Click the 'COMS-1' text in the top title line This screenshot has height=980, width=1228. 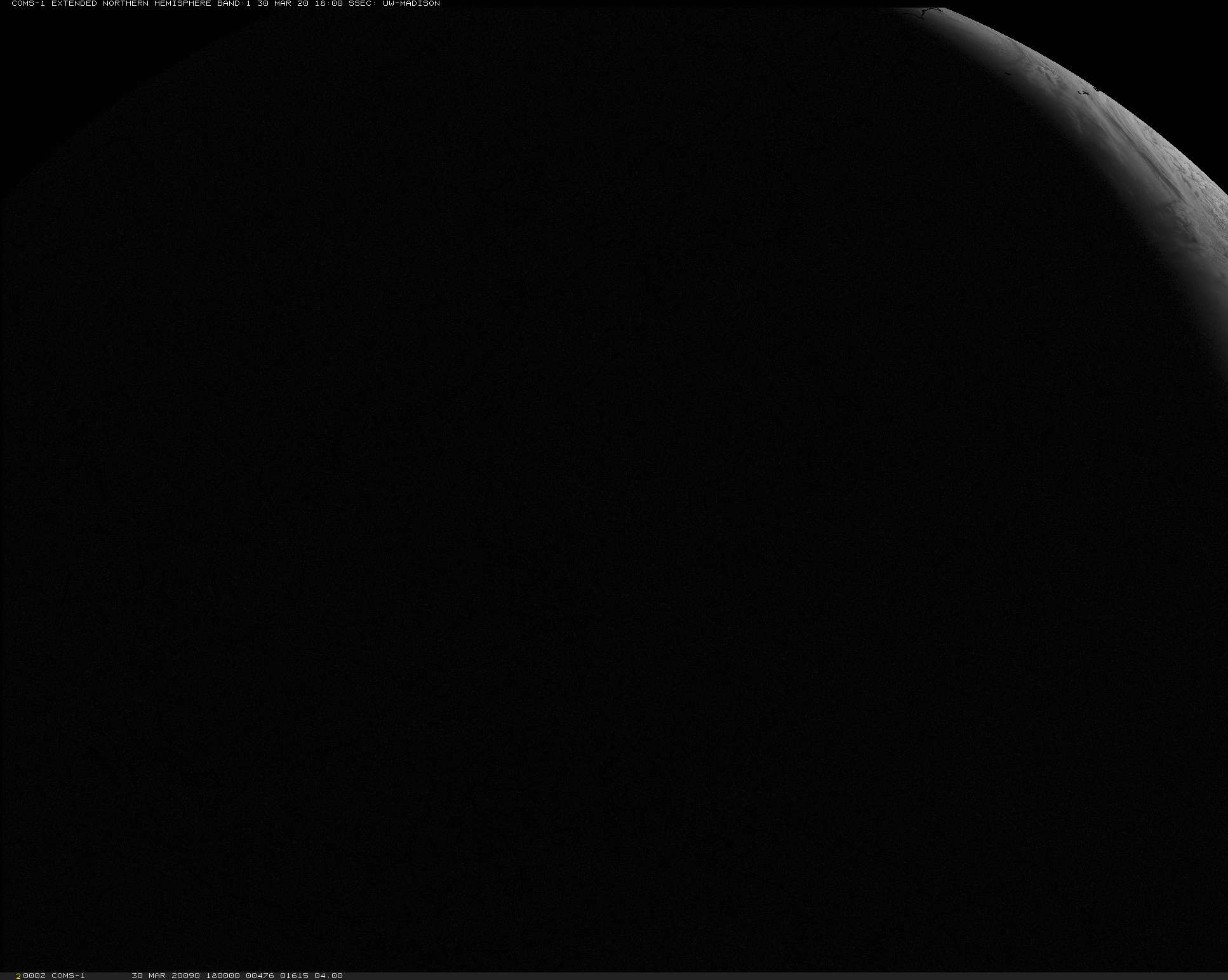point(29,3)
